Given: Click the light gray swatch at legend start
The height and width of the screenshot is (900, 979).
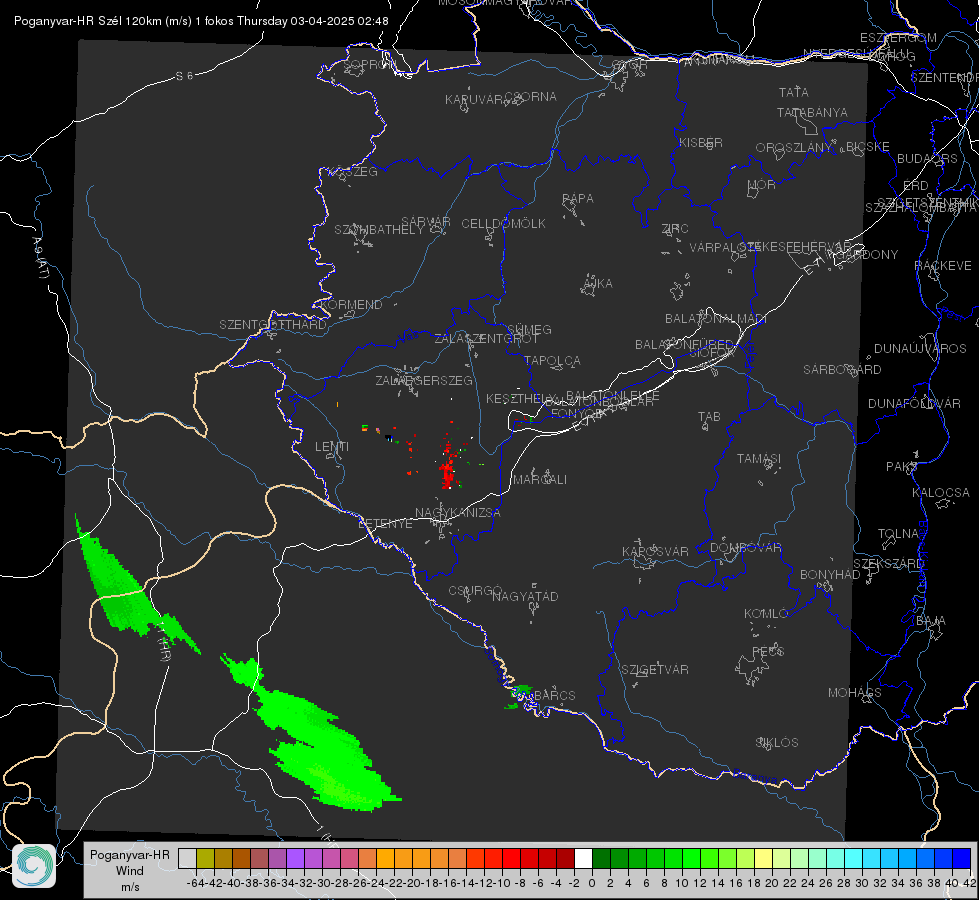Looking at the screenshot, I should click(187, 858).
